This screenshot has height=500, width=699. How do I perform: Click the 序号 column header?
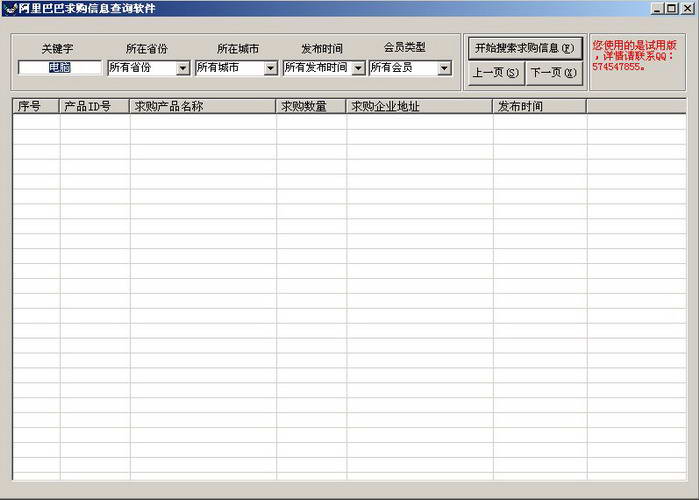tap(36, 106)
